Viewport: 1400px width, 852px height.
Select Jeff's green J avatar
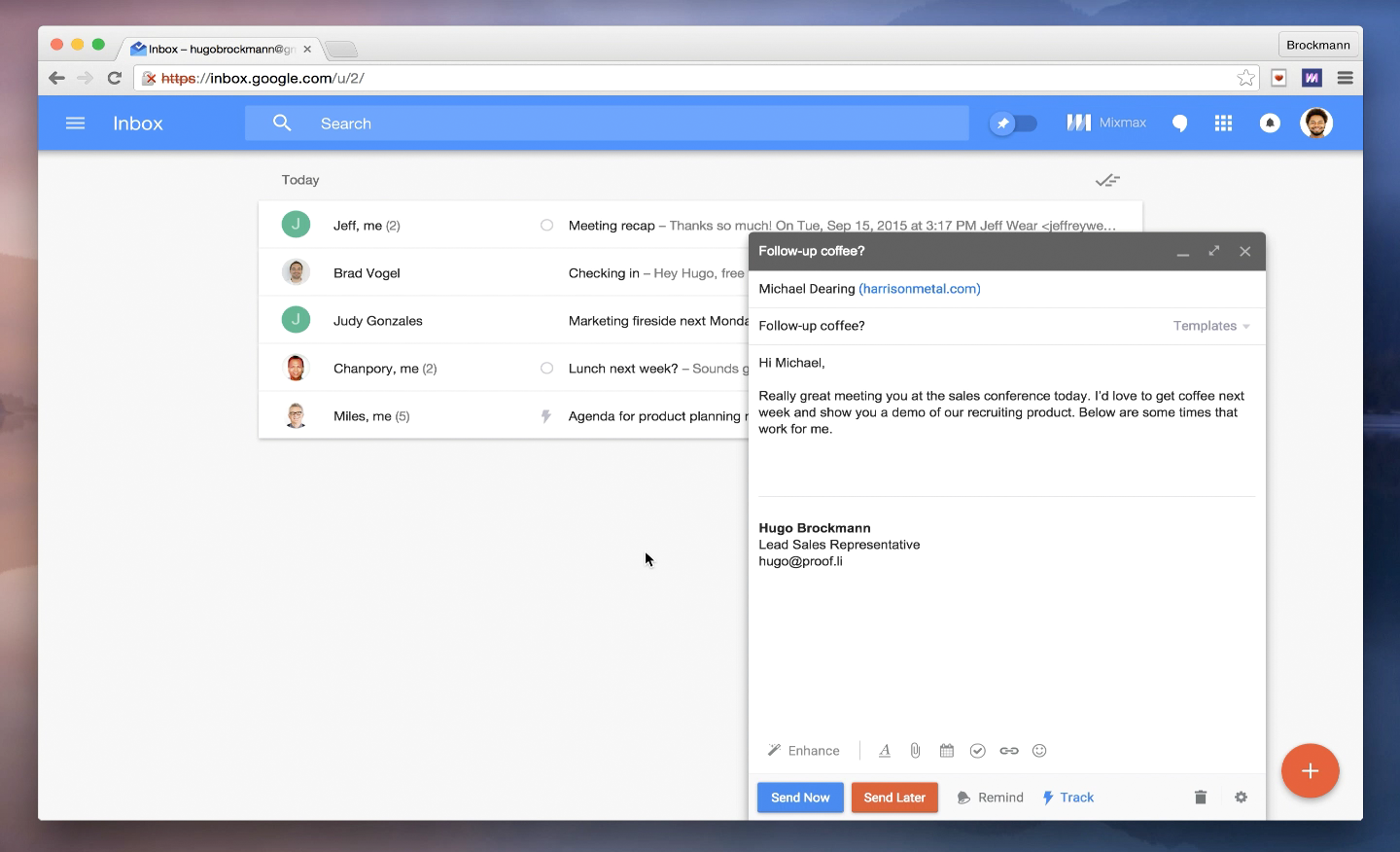[x=296, y=225]
